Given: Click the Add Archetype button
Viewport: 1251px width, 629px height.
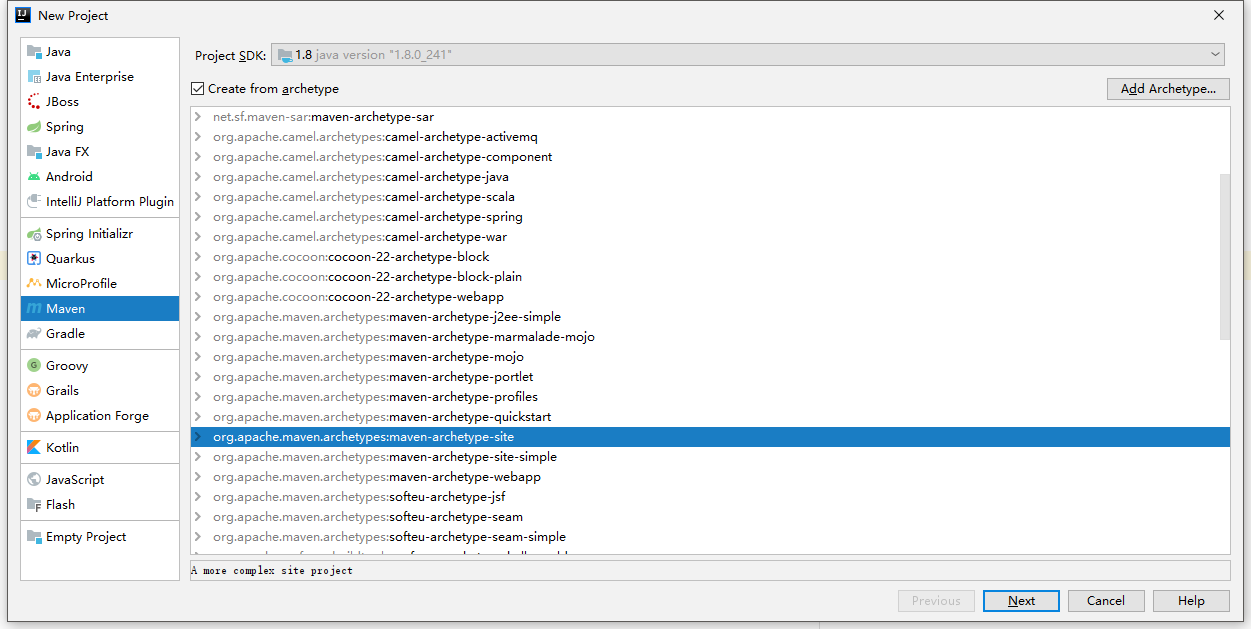Looking at the screenshot, I should [1168, 89].
